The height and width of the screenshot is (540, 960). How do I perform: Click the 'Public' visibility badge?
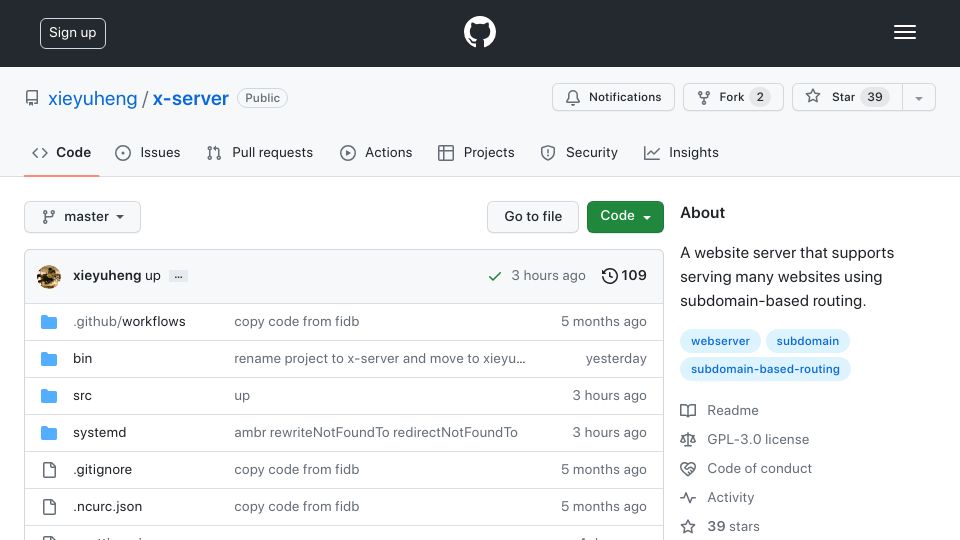tap(263, 98)
